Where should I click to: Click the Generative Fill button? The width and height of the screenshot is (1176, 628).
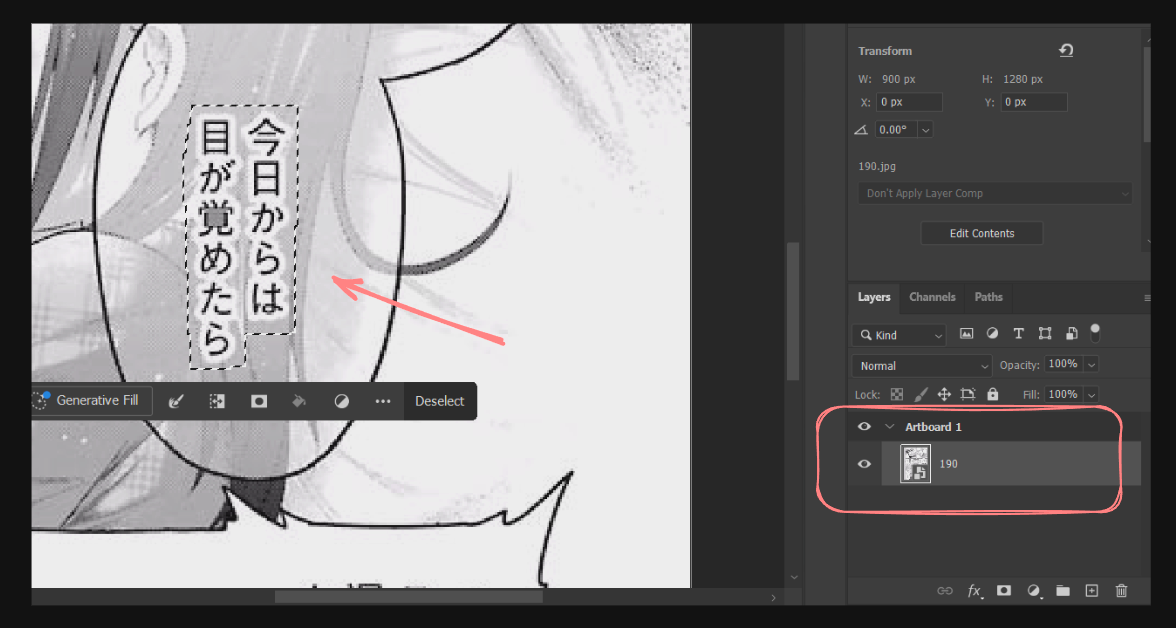[x=92, y=401]
